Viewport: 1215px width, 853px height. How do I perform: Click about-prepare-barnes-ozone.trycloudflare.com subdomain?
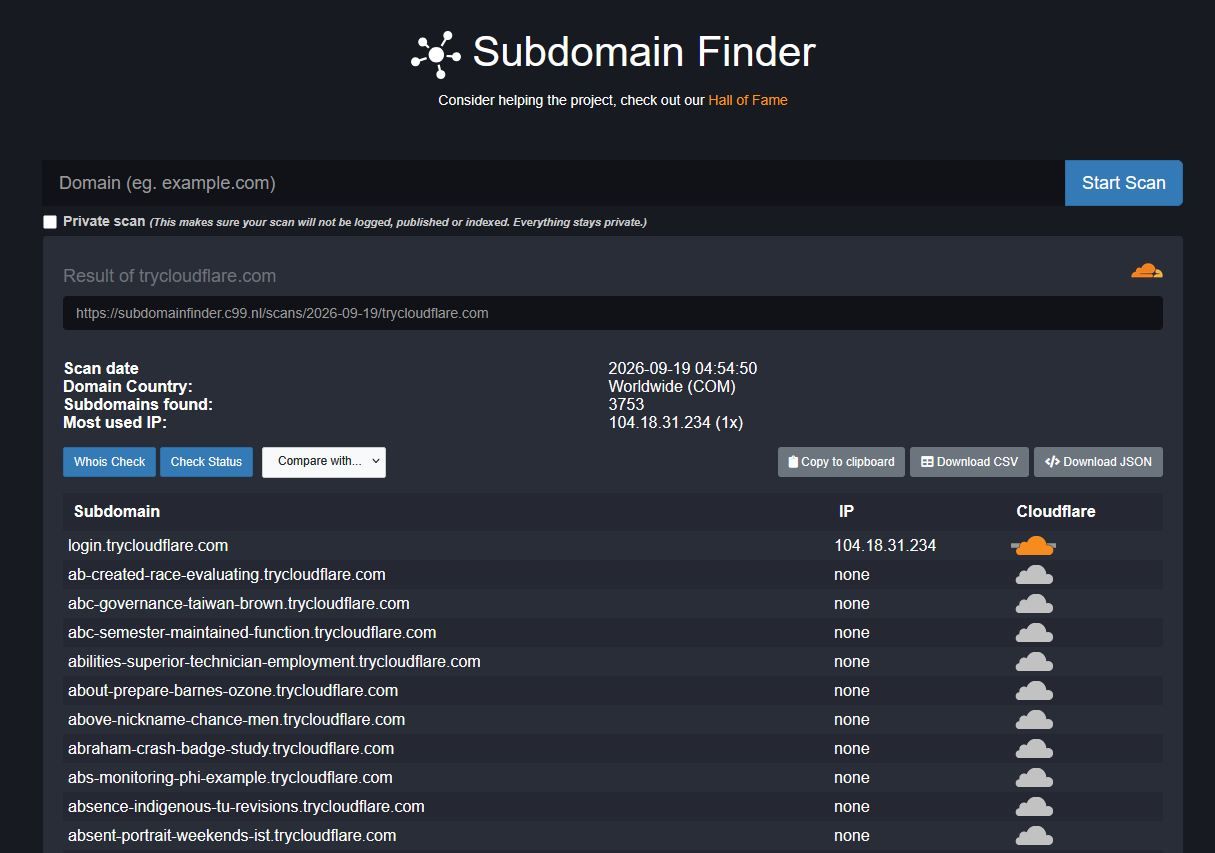point(233,691)
